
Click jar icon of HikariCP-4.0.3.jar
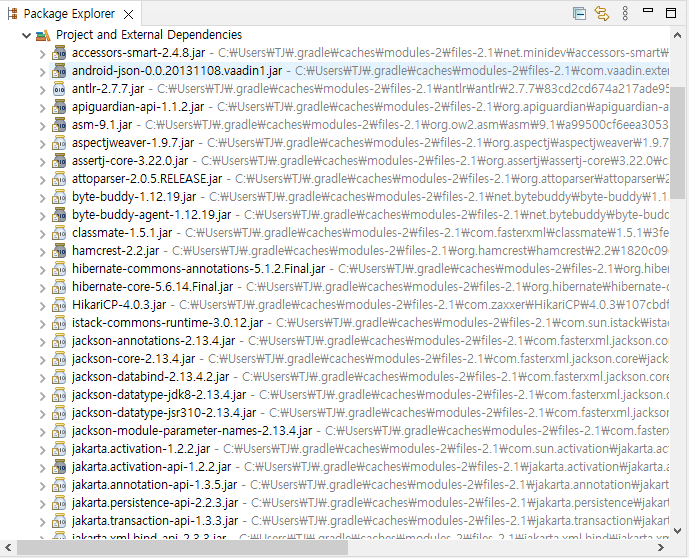click(x=59, y=305)
